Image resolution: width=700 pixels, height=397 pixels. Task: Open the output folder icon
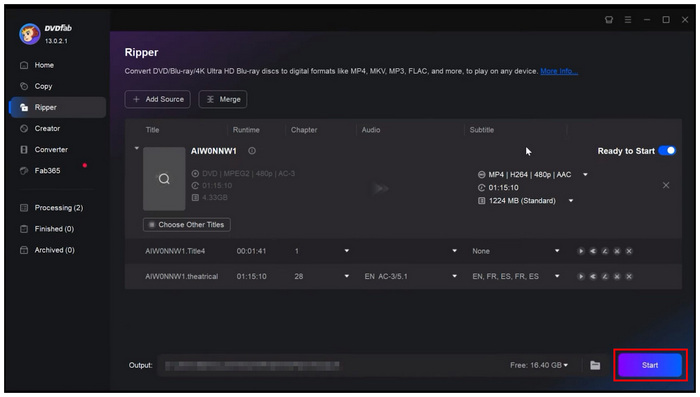point(595,365)
